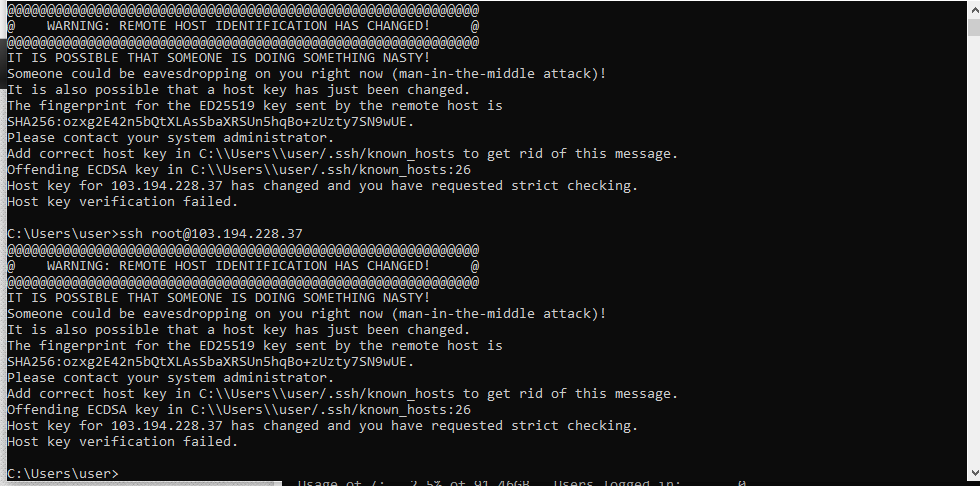Click the scrollbar down arrow

[973, 473]
